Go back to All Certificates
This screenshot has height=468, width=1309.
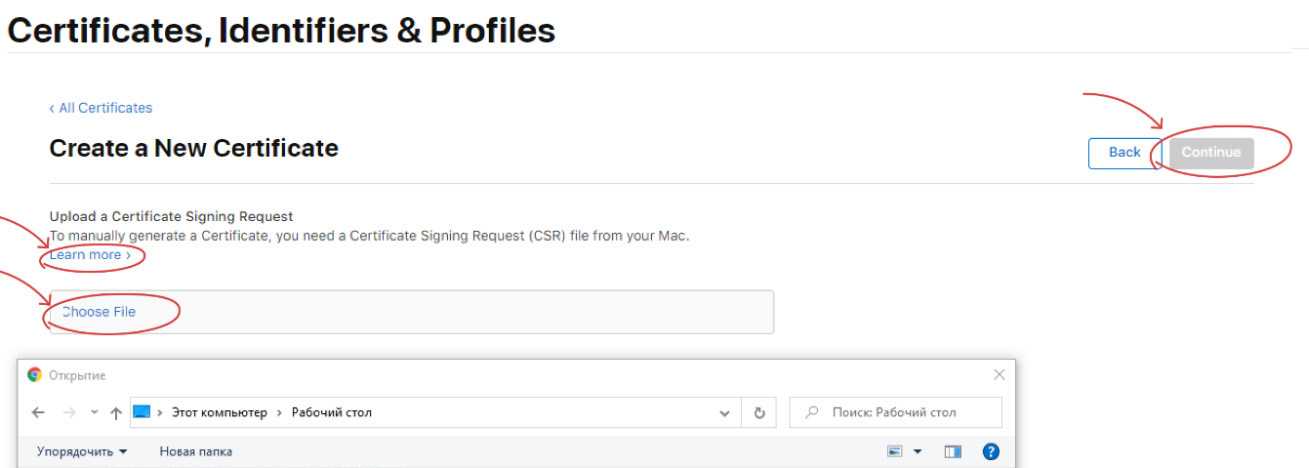(100, 108)
